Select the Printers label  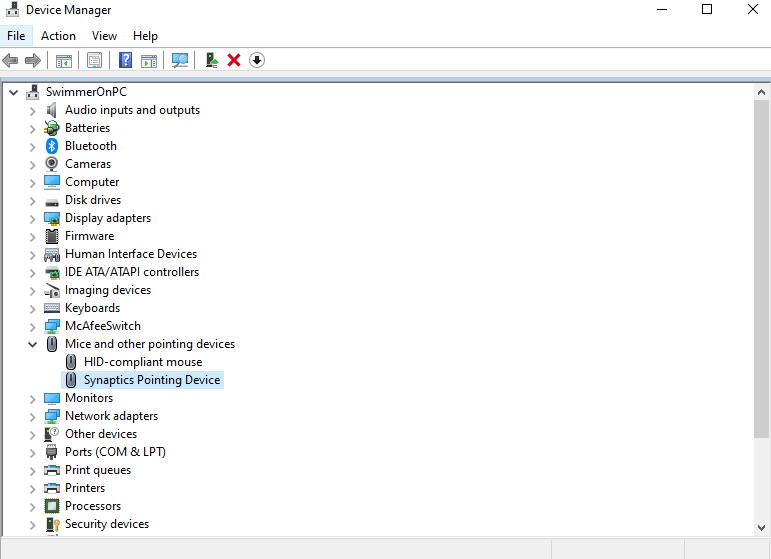85,488
